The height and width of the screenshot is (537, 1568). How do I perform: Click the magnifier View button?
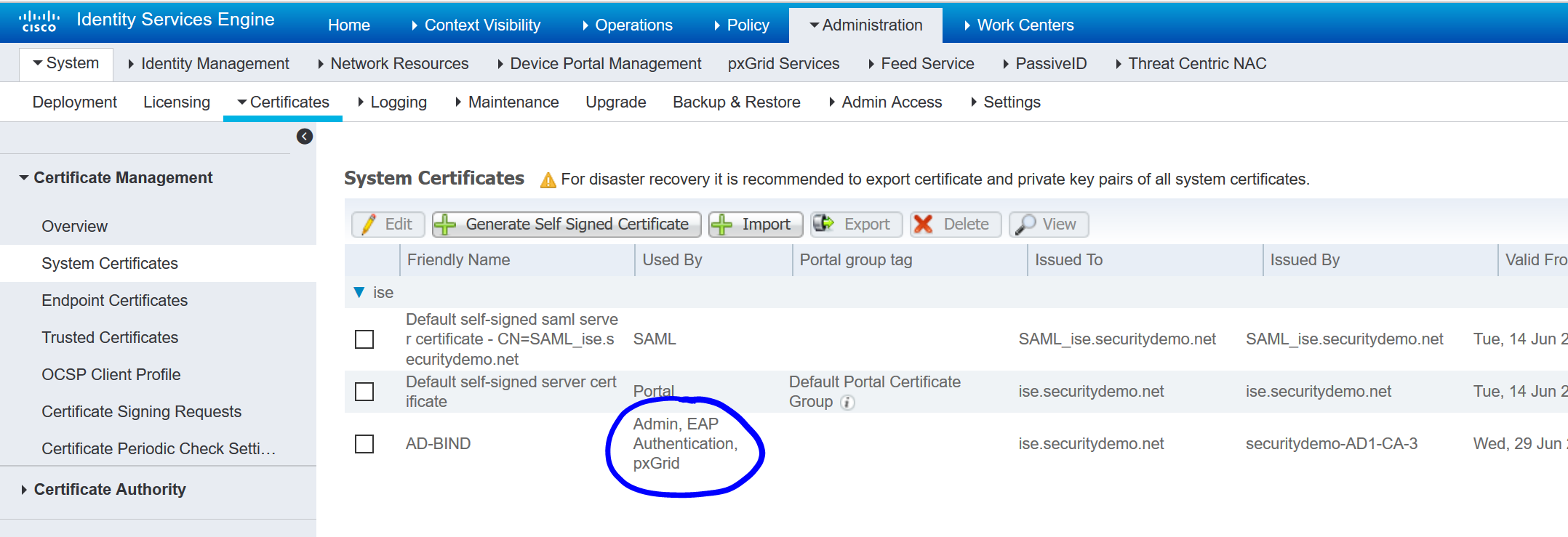pos(1049,225)
